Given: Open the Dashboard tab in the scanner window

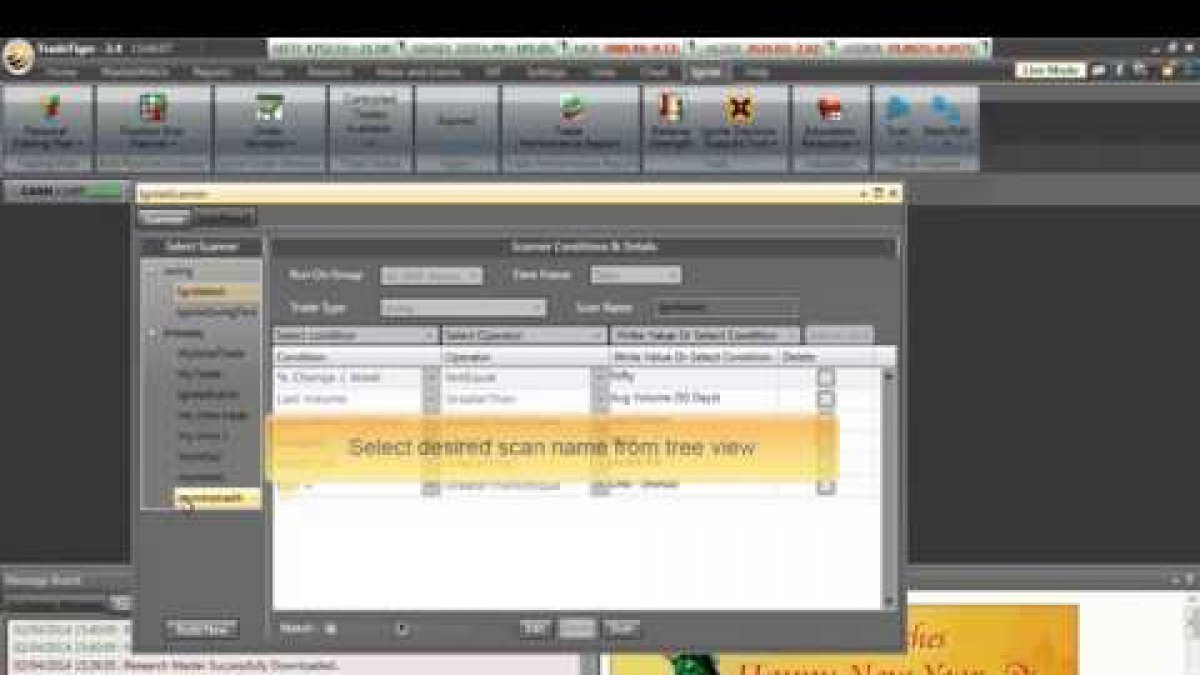Looking at the screenshot, I should (224, 216).
